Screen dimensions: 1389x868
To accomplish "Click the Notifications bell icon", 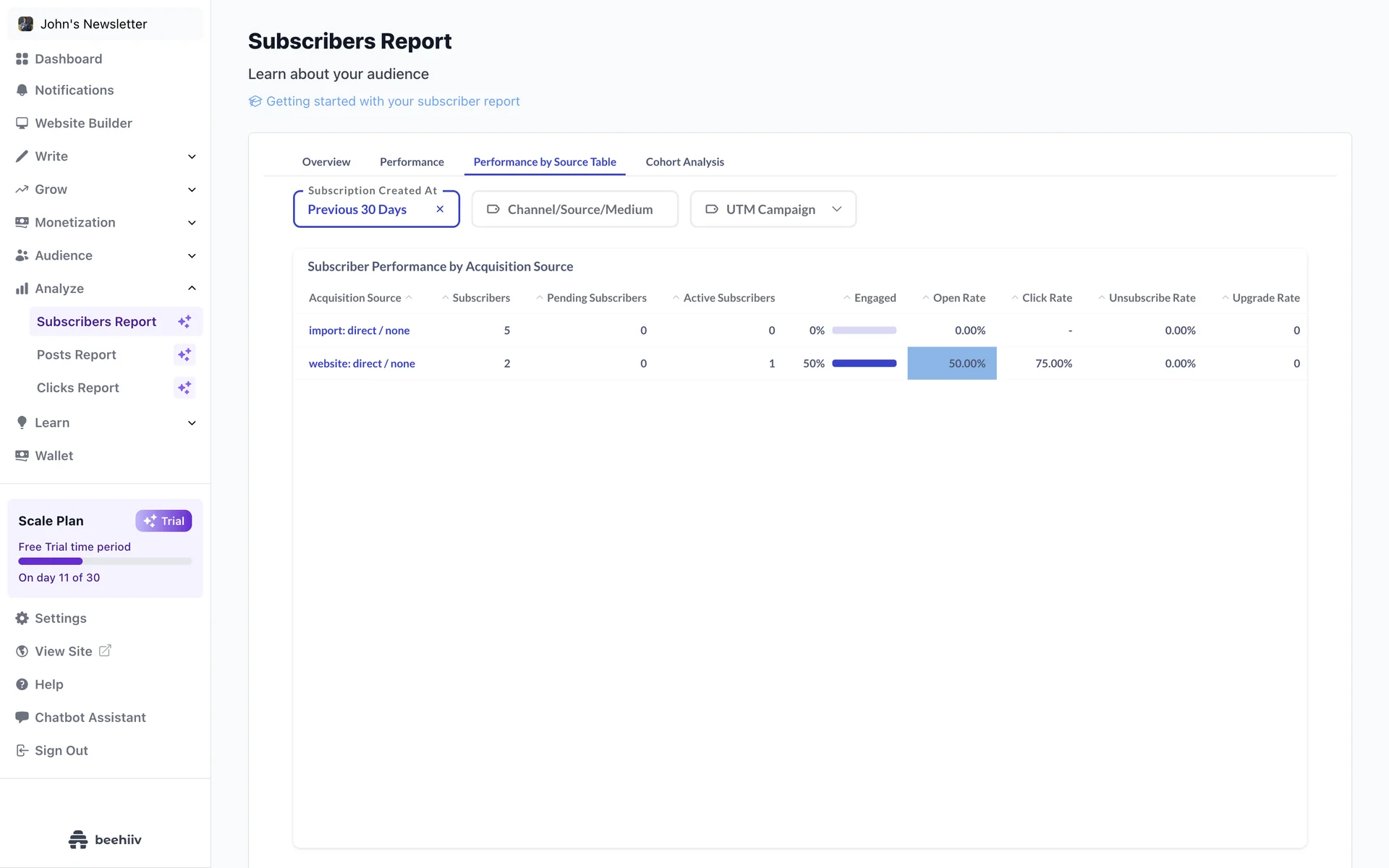I will point(22,90).
